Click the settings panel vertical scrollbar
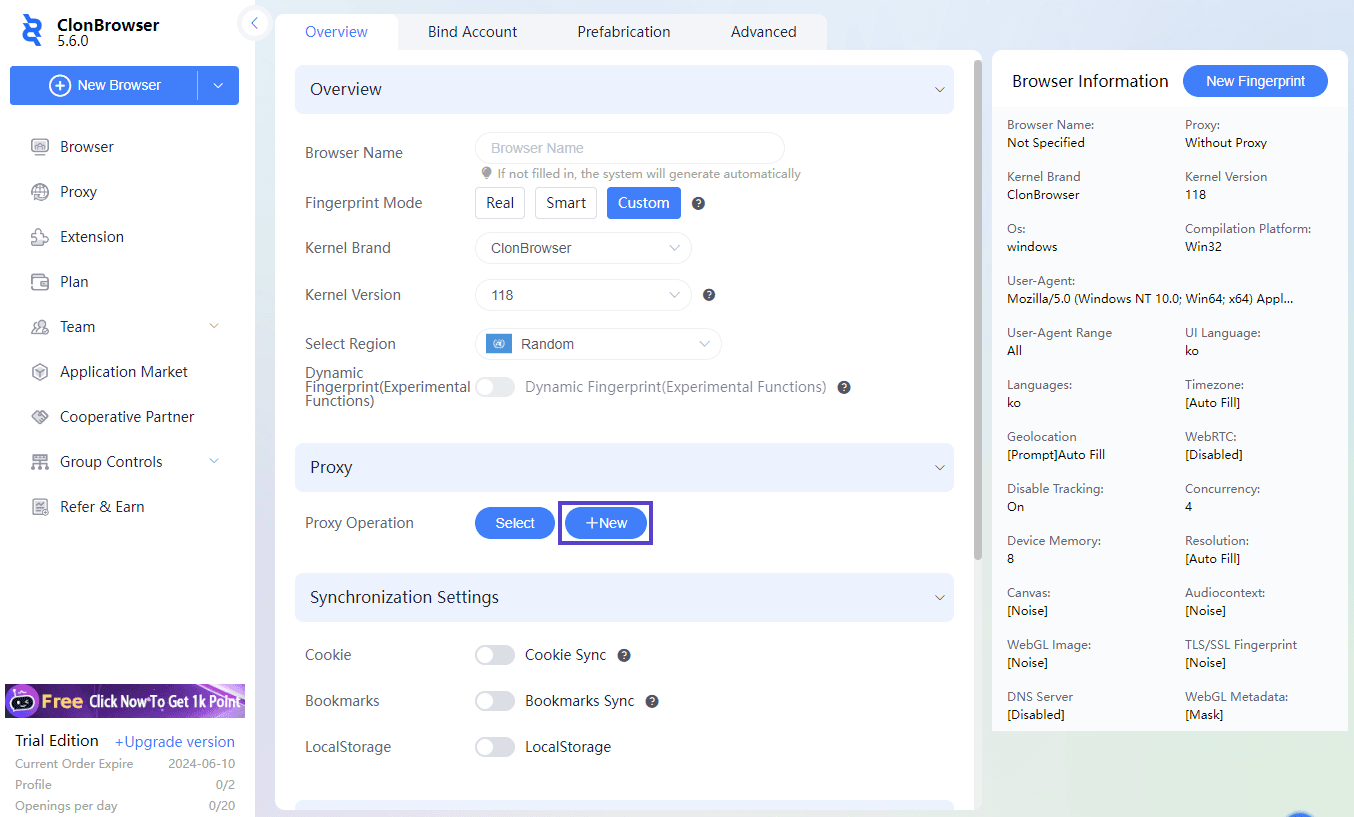 978,310
